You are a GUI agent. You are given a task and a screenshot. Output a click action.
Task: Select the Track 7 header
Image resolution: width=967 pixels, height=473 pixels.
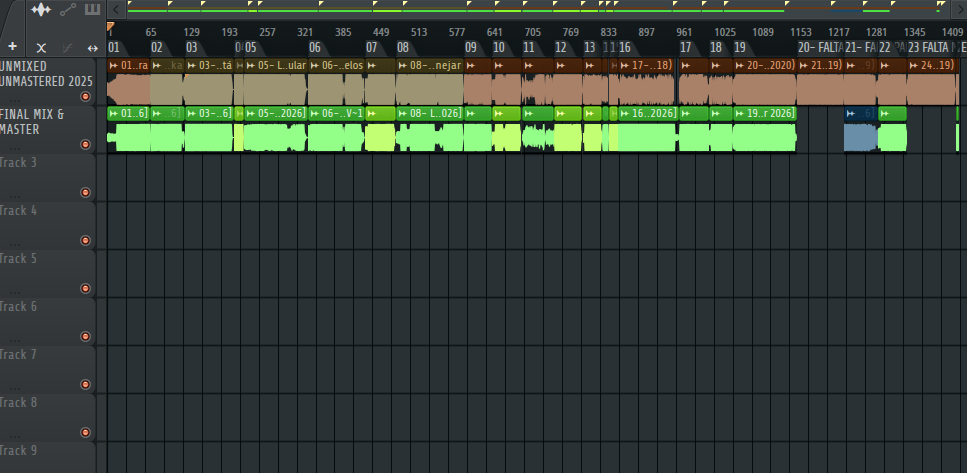click(47, 369)
